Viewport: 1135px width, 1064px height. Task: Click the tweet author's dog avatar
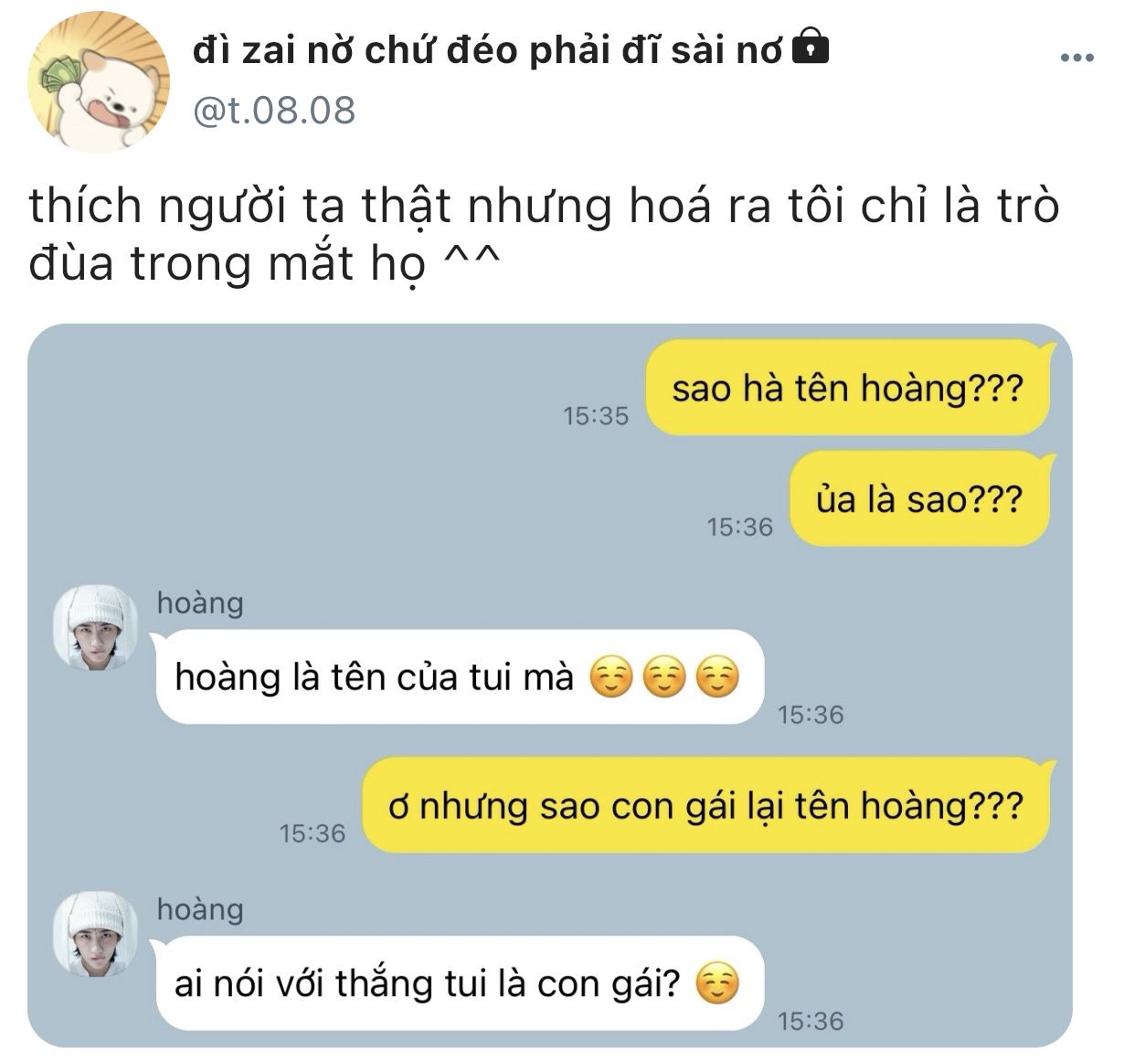tap(99, 82)
